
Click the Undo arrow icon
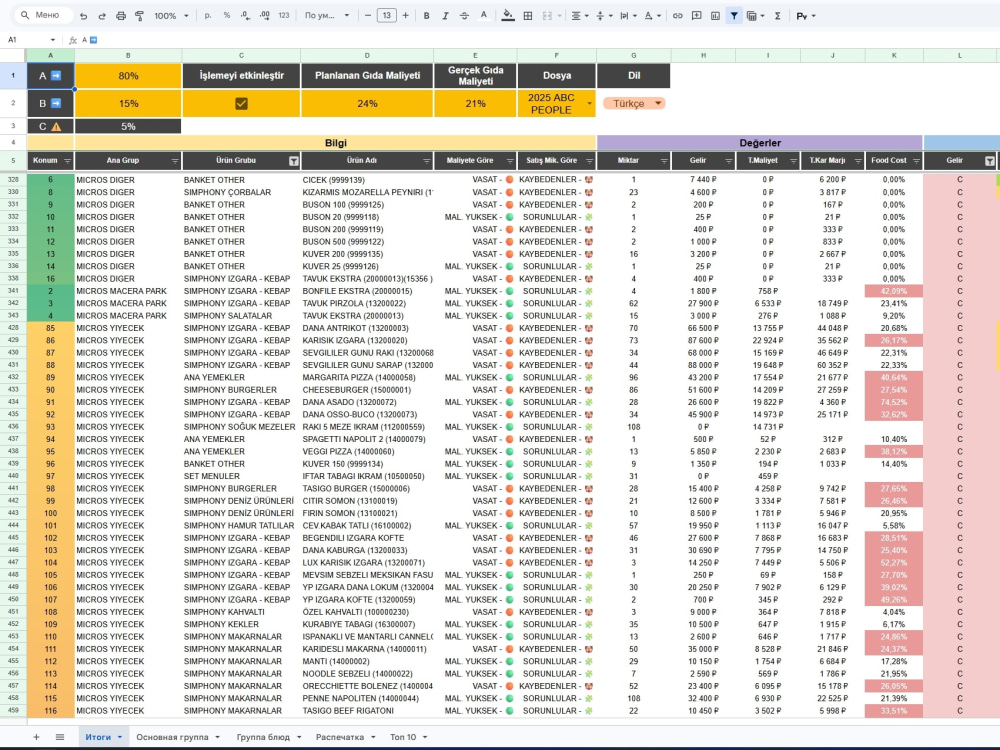click(84, 16)
